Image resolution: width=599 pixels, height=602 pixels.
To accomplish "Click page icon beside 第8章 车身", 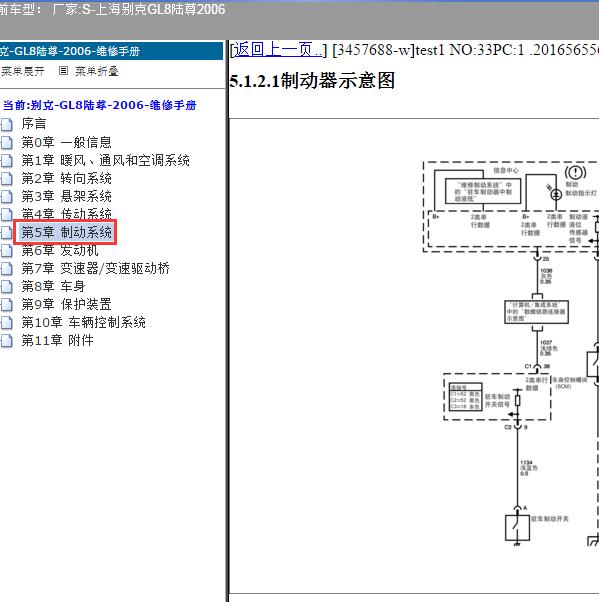I will [x=7, y=287].
